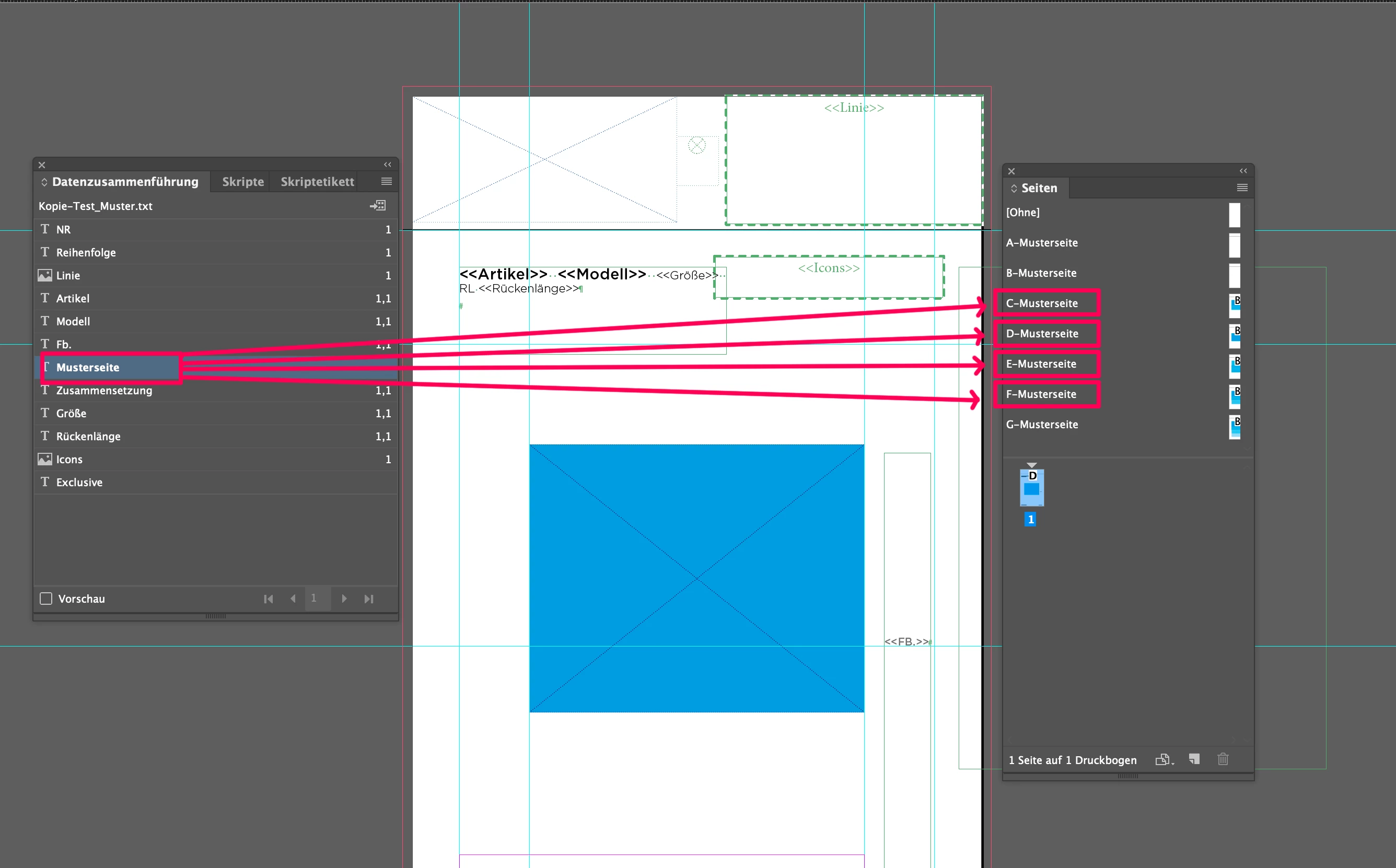Open the Datenzusammenführung panel menu
This screenshot has width=1396, height=868.
[387, 181]
